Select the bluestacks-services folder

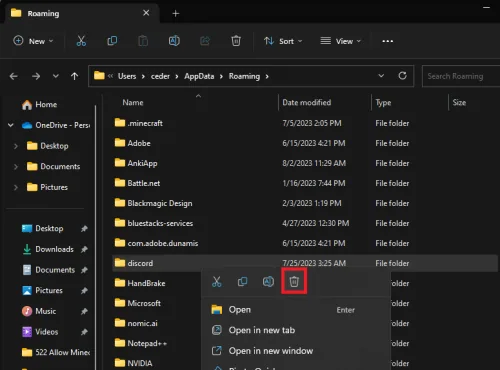[305, 223]
